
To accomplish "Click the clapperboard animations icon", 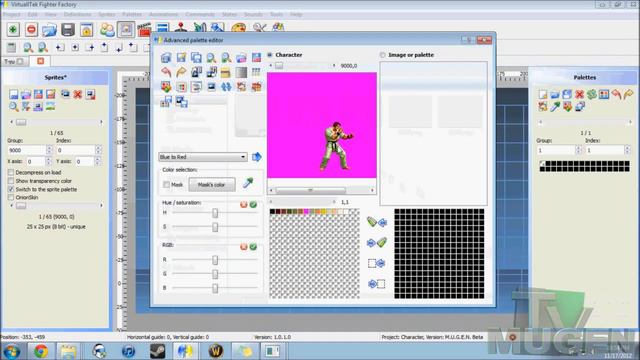I will tap(144, 29).
